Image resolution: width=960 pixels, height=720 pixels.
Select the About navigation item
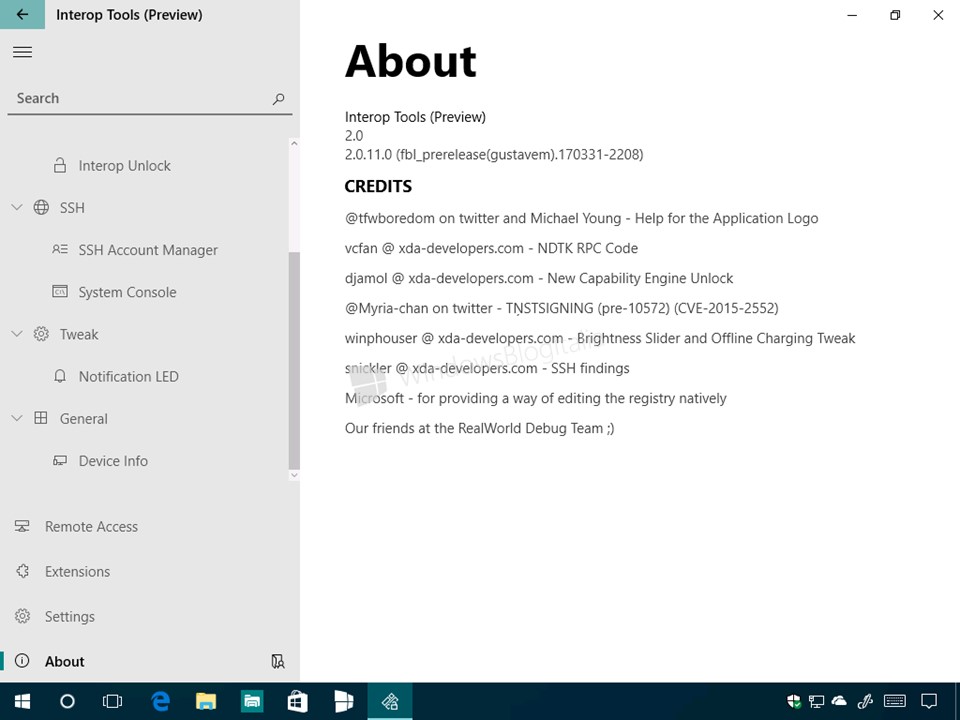[x=65, y=662]
